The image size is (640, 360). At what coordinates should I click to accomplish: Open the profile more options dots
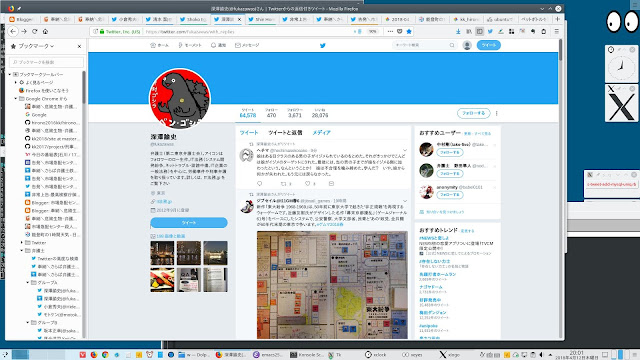(x=496, y=113)
